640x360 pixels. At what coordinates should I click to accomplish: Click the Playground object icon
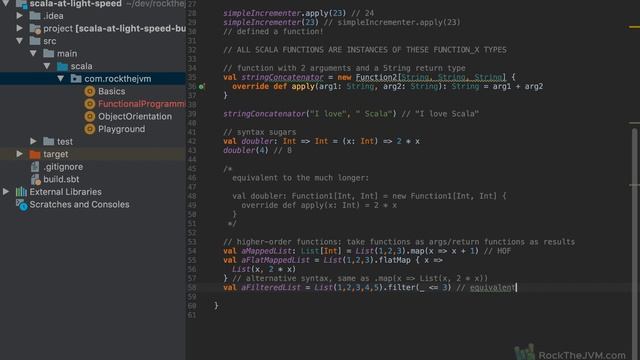(90, 129)
